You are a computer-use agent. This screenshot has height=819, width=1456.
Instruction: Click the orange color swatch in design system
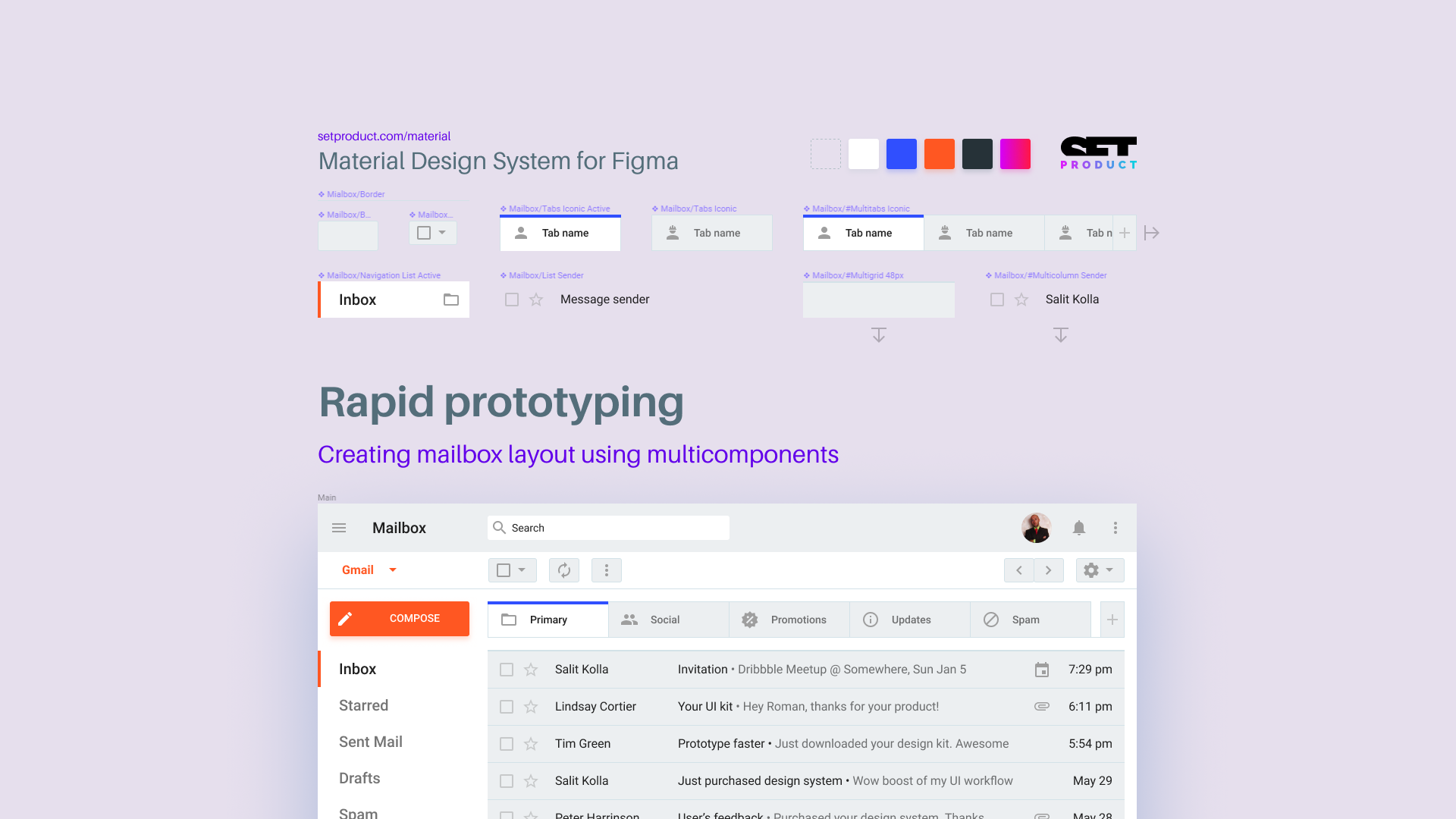pyautogui.click(x=939, y=154)
